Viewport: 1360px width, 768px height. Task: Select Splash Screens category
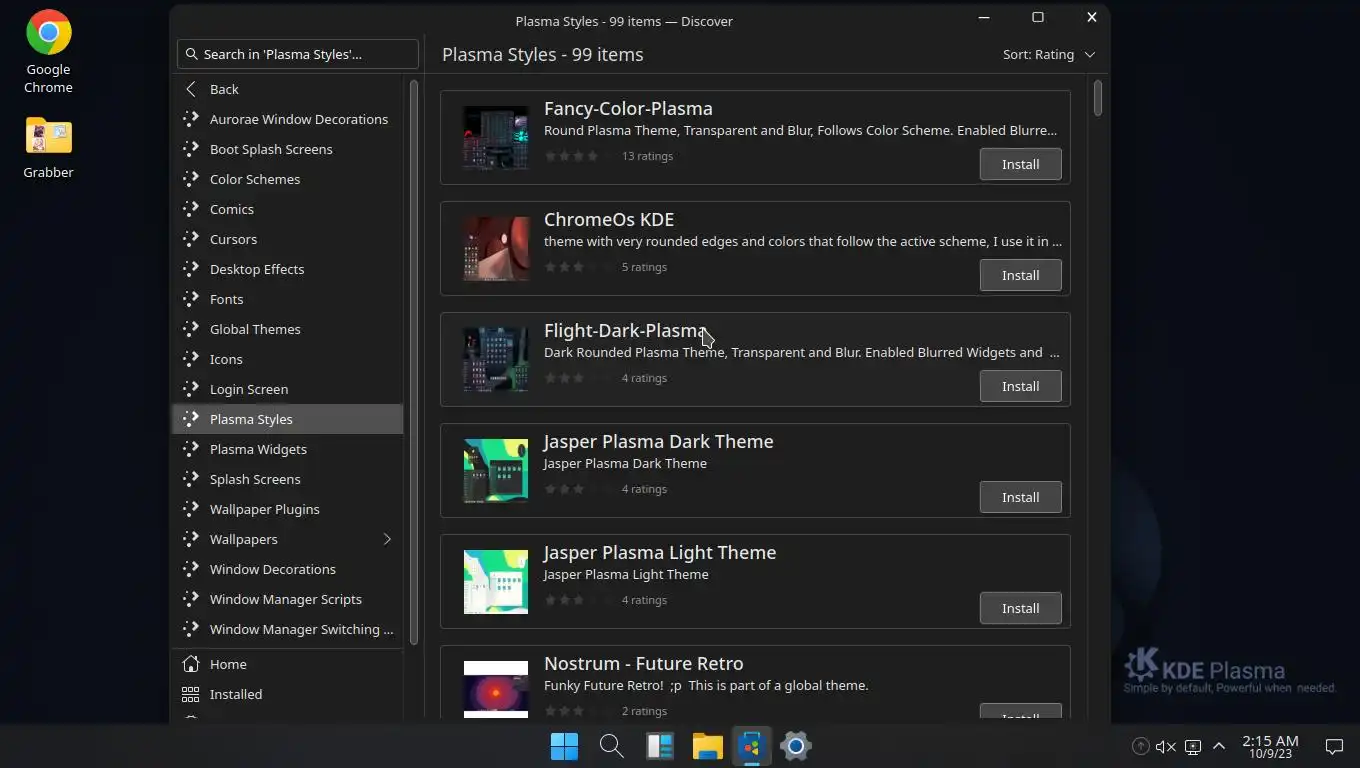pyautogui.click(x=288, y=479)
